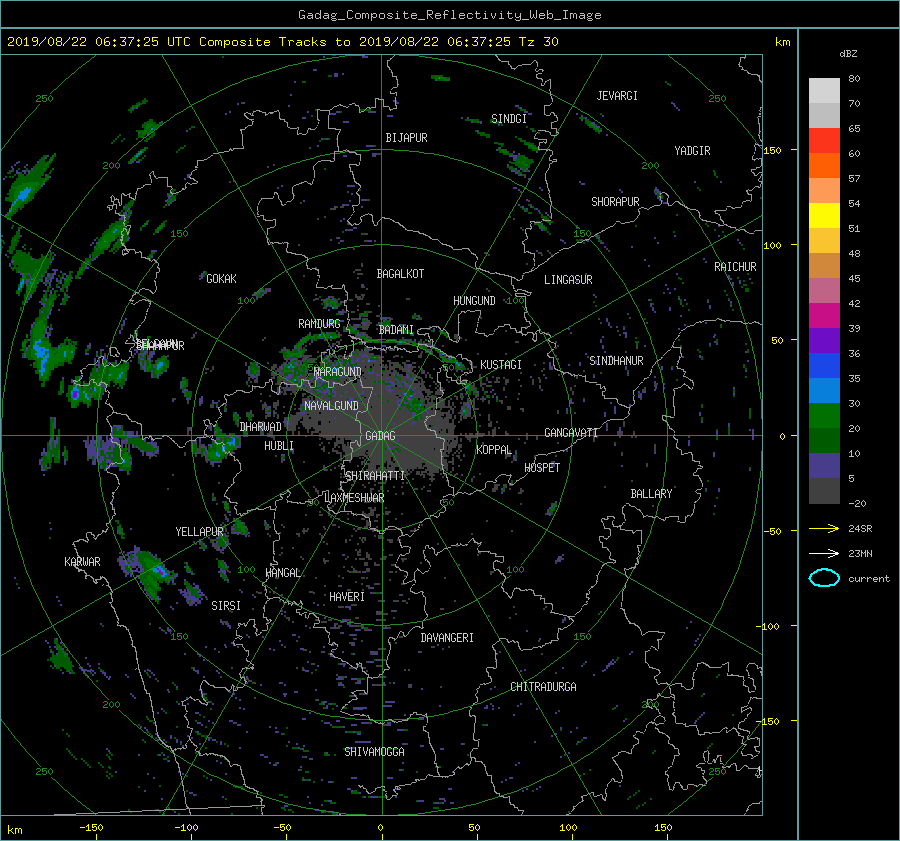Click the dBZ legend heading
Image resolution: width=900 pixels, height=841 pixels.
pos(848,54)
